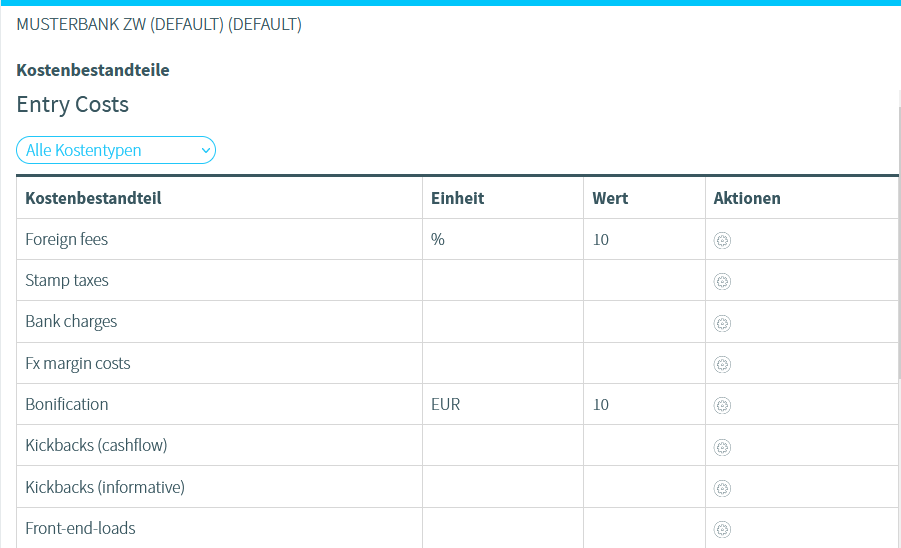Click gear icon for Kickbacks (informative)
Viewport: 901px width, 548px height.
[x=722, y=488]
